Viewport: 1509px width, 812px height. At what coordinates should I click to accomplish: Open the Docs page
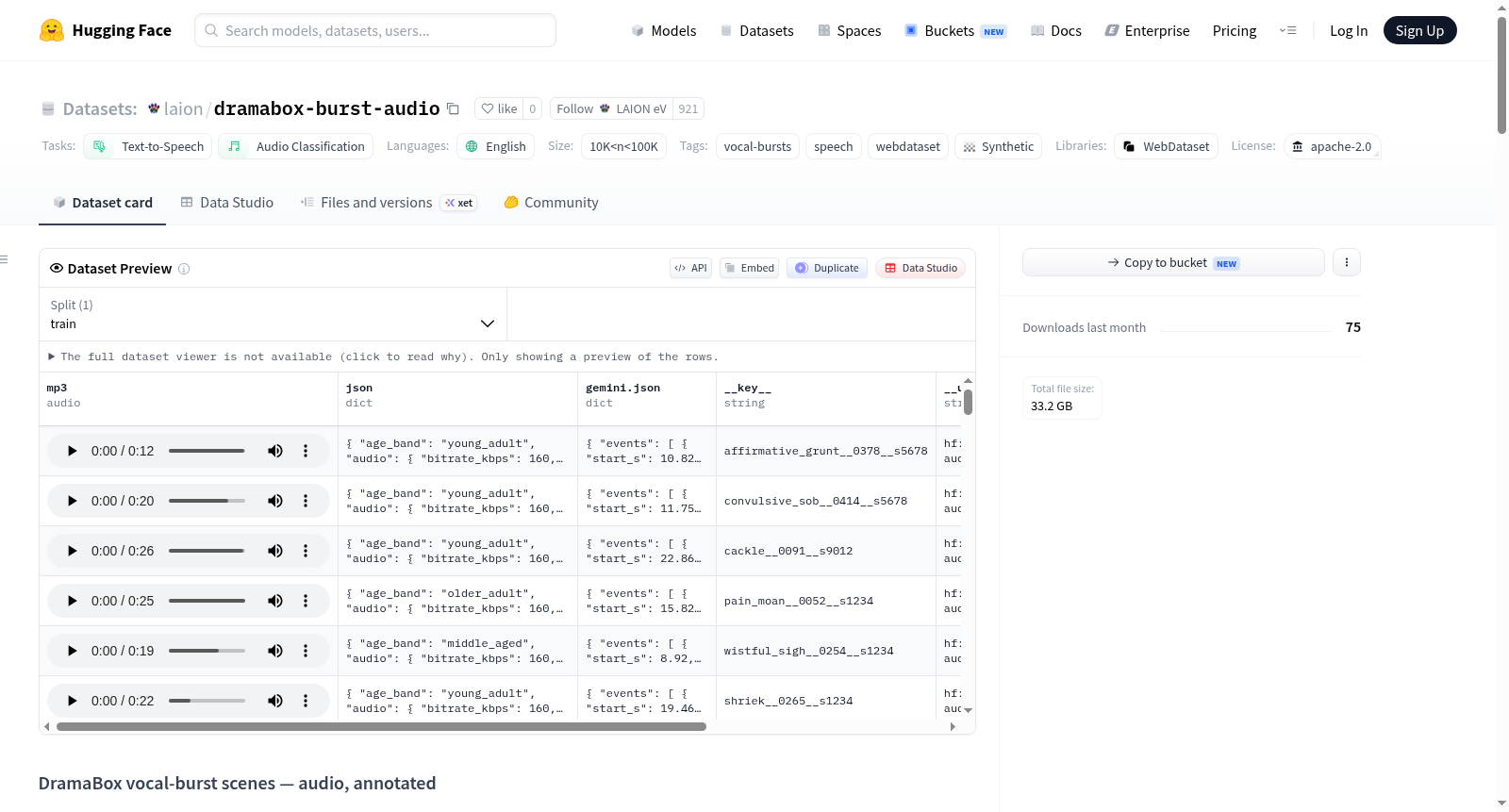(x=1055, y=30)
